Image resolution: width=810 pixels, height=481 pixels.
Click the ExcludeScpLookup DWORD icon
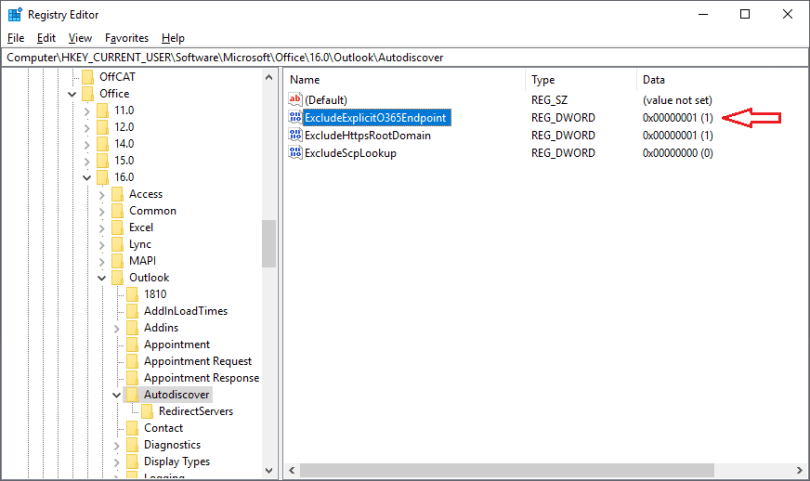point(295,153)
